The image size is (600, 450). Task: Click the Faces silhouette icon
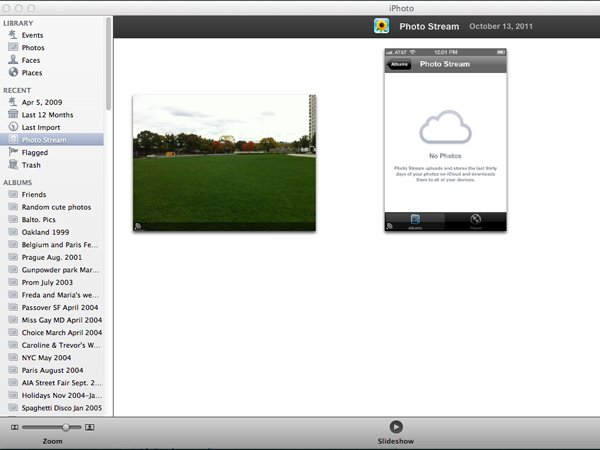(x=13, y=60)
